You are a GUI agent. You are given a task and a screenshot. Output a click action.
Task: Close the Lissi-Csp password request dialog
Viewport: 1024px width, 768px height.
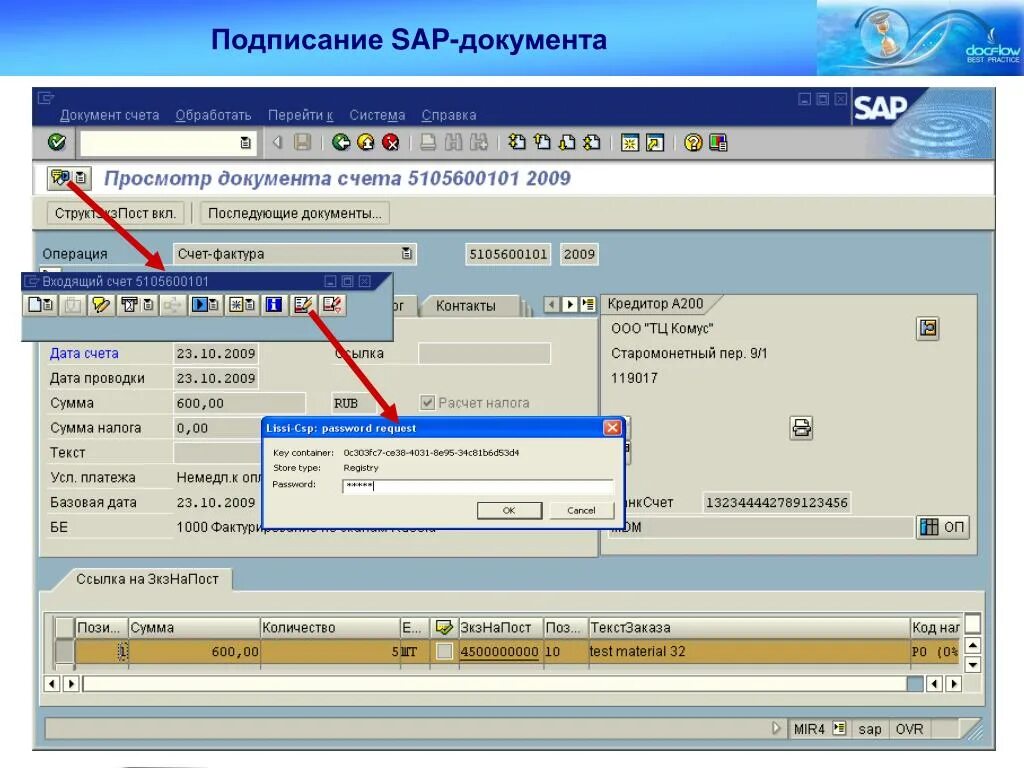click(x=612, y=427)
